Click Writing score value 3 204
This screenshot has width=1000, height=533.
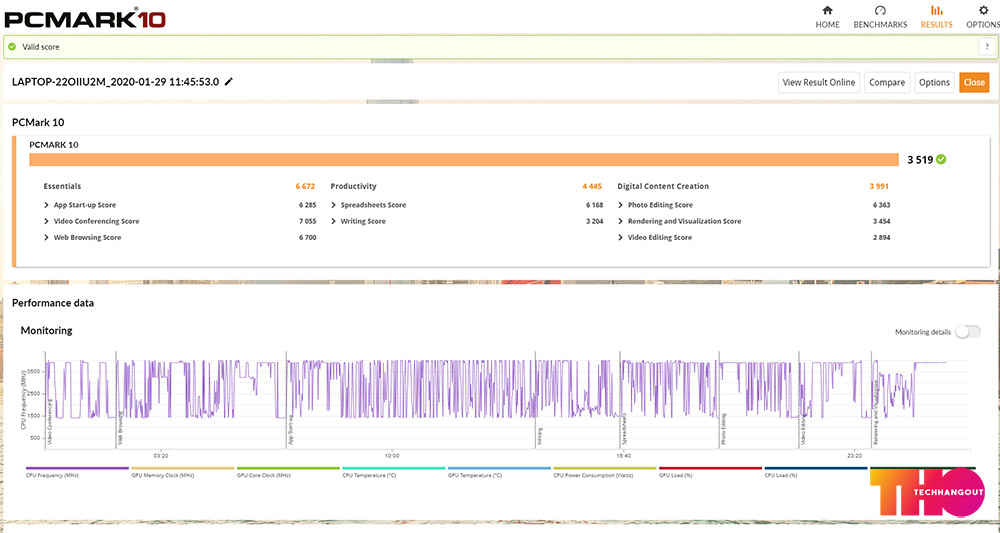[594, 221]
